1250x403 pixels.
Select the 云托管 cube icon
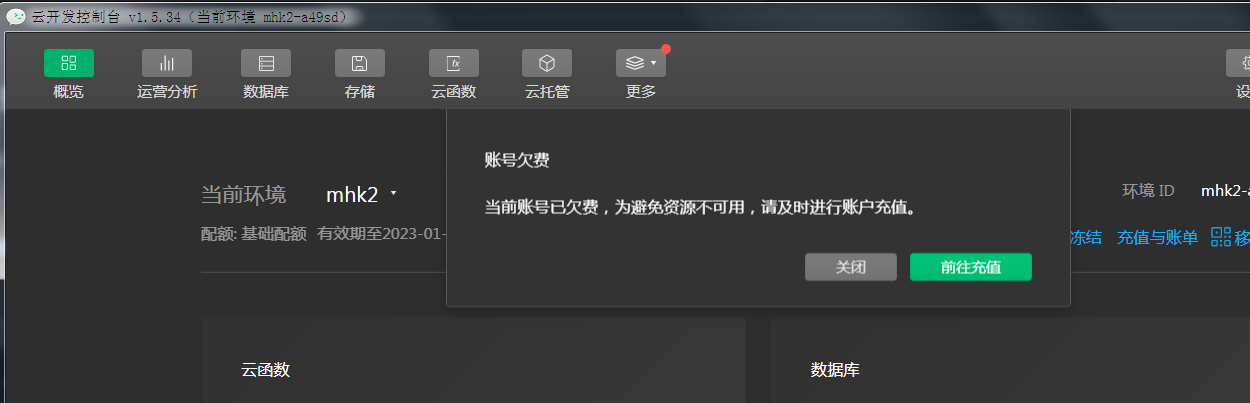[547, 63]
